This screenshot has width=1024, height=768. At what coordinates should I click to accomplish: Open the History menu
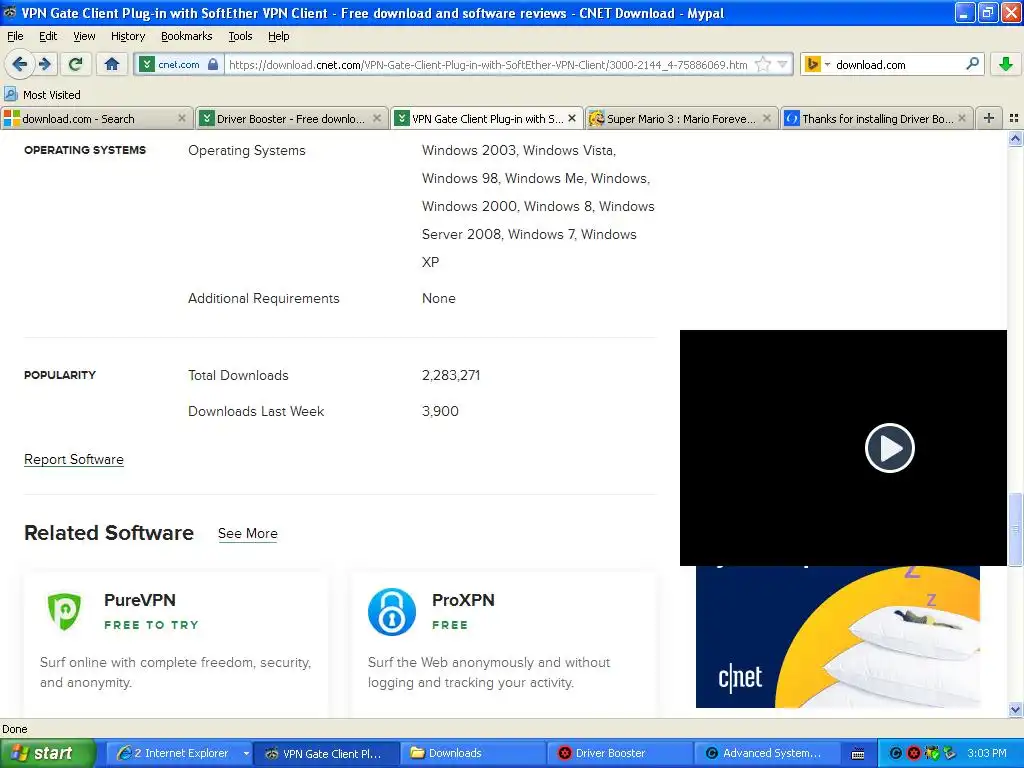pyautogui.click(x=128, y=36)
